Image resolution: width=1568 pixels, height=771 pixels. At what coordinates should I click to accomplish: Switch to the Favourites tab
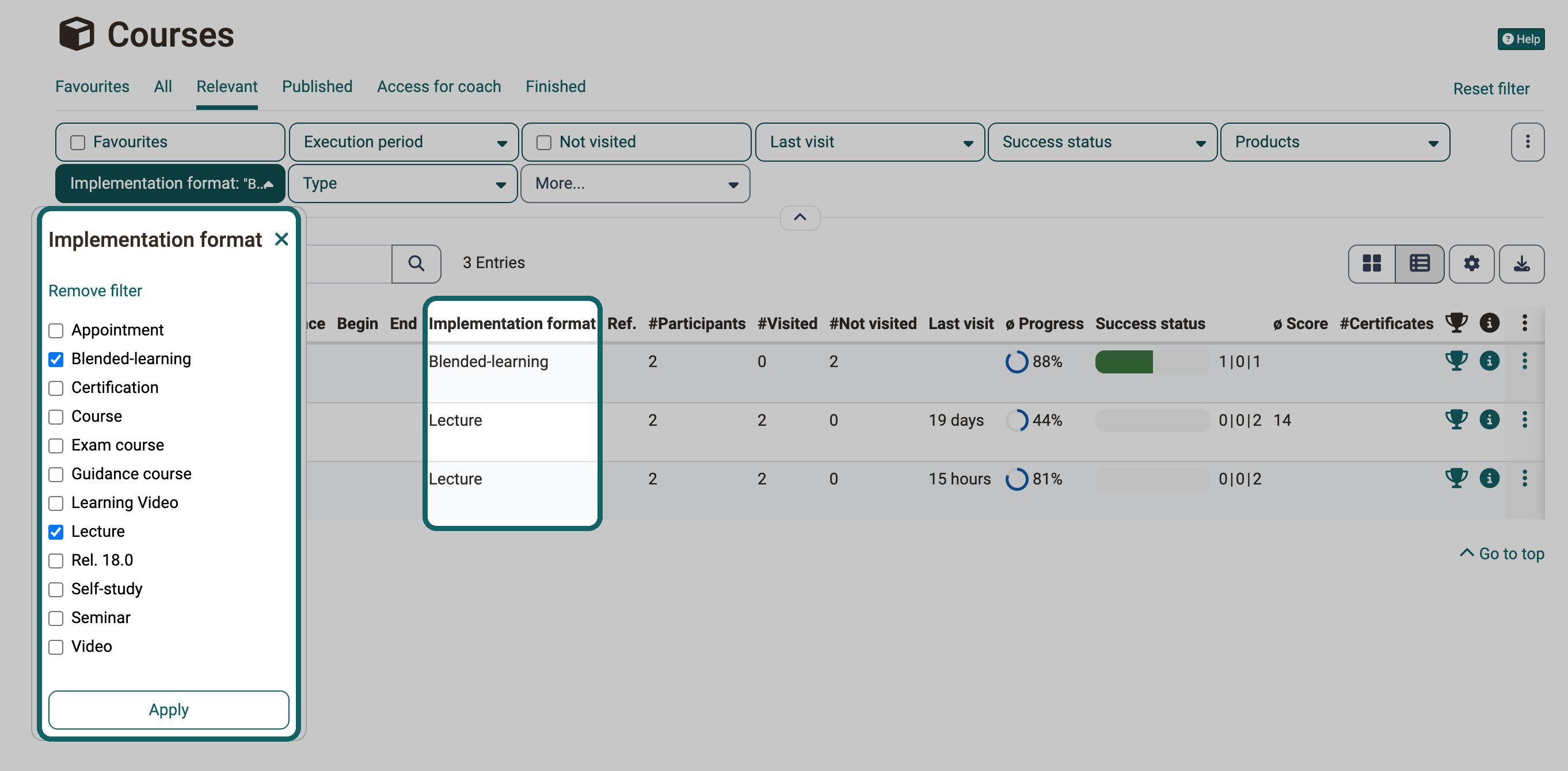[92, 86]
